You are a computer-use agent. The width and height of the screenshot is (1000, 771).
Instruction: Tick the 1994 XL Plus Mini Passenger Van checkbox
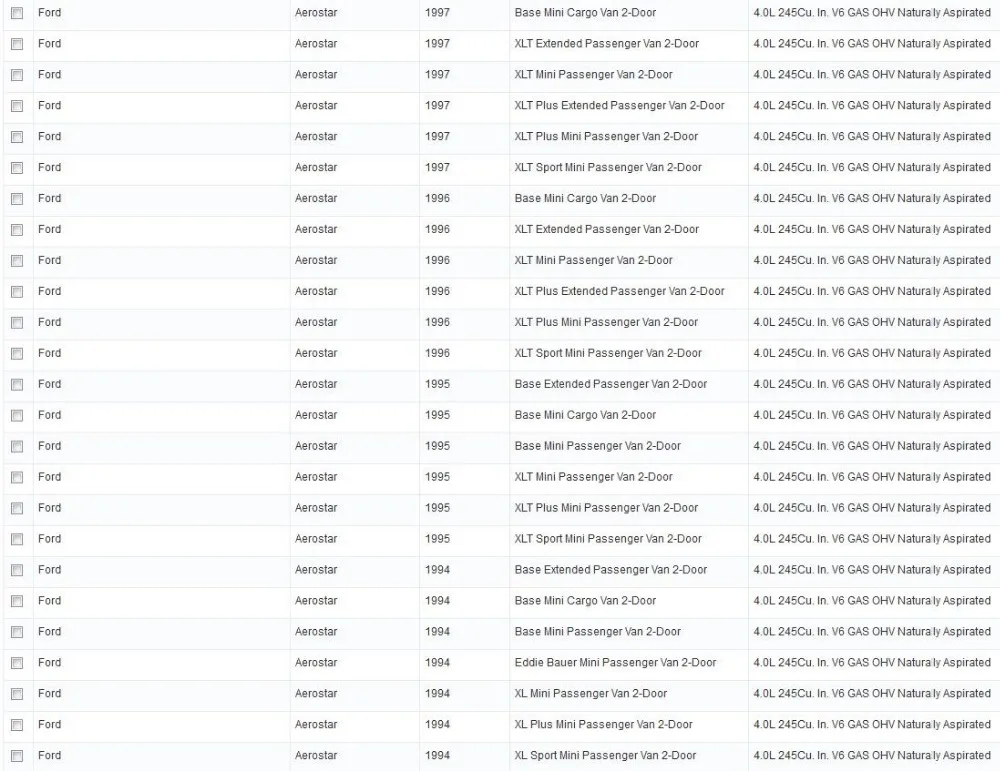point(17,725)
